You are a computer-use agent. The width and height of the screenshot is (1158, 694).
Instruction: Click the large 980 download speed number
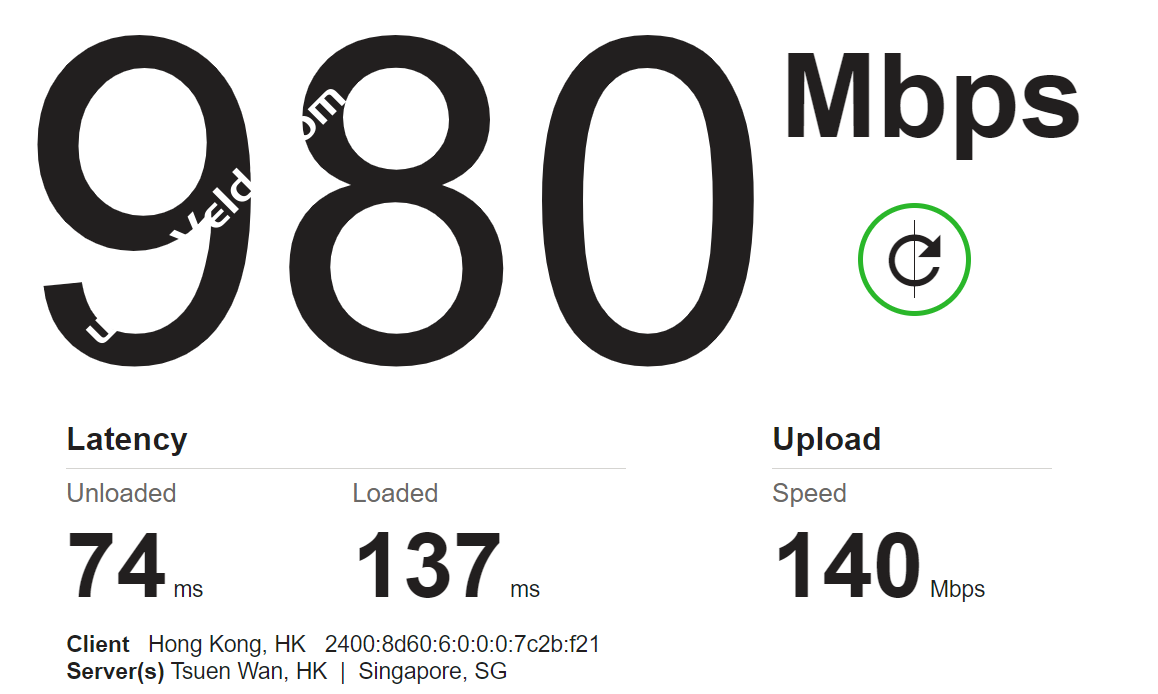(397, 199)
